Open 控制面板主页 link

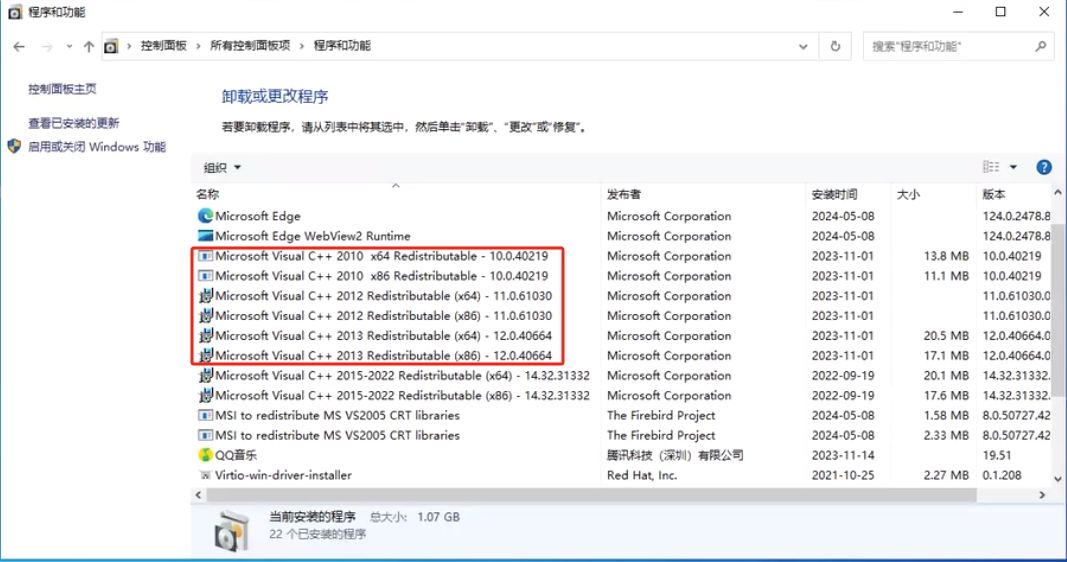click(62, 88)
